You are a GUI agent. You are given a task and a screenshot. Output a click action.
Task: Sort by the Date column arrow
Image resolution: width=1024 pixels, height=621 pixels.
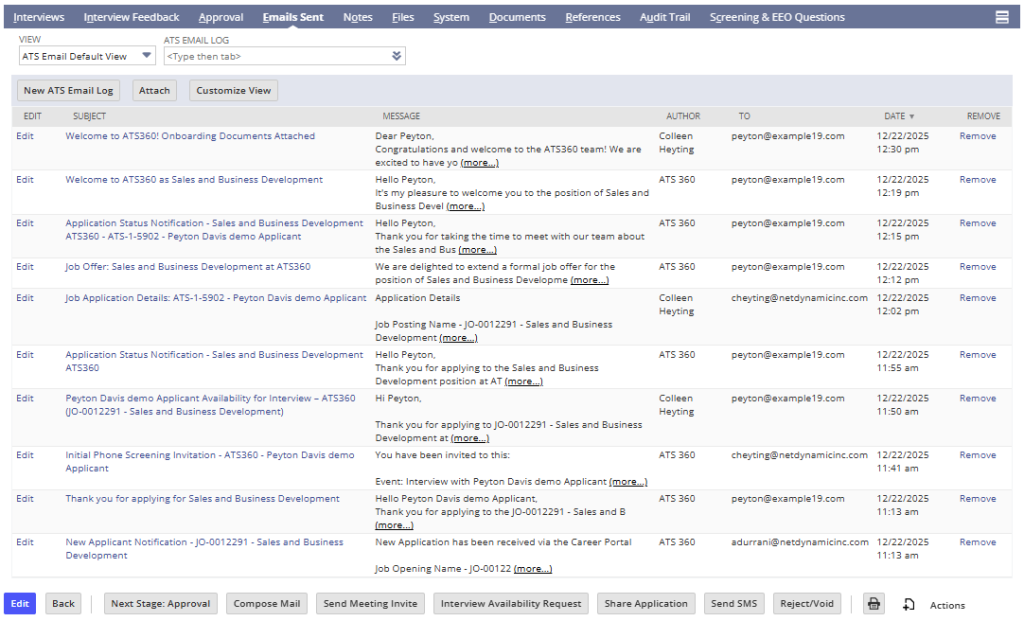[912, 116]
